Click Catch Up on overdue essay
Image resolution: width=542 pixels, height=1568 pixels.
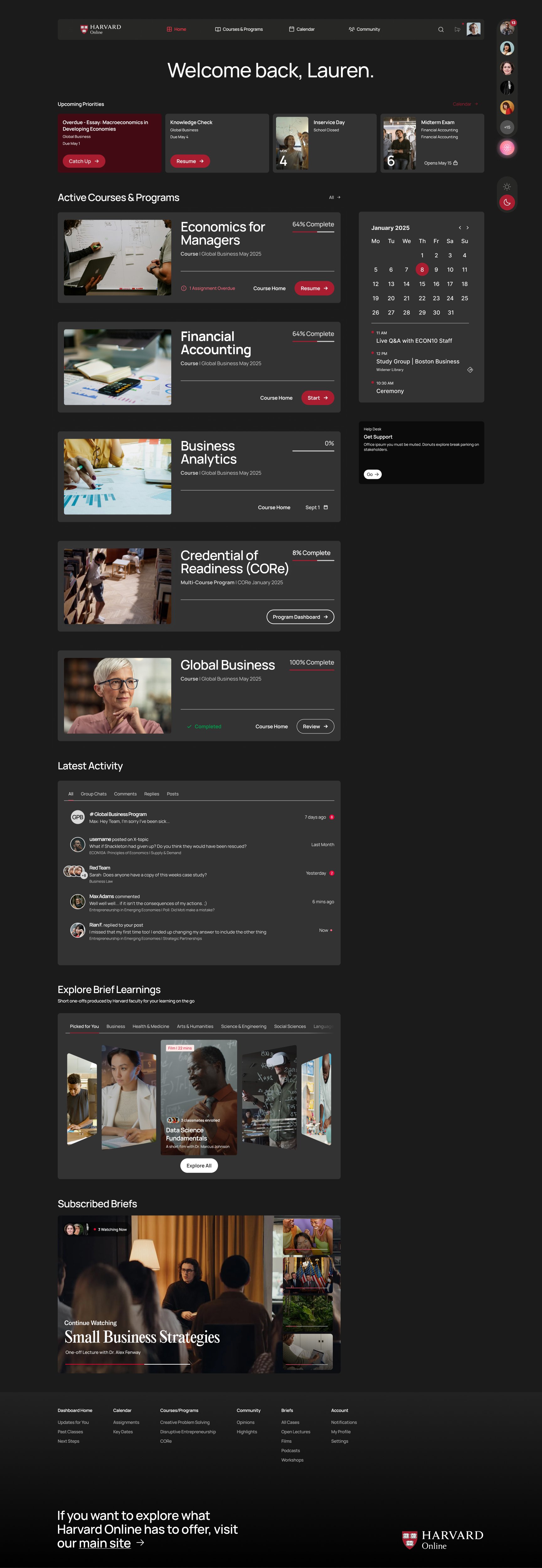click(x=84, y=161)
